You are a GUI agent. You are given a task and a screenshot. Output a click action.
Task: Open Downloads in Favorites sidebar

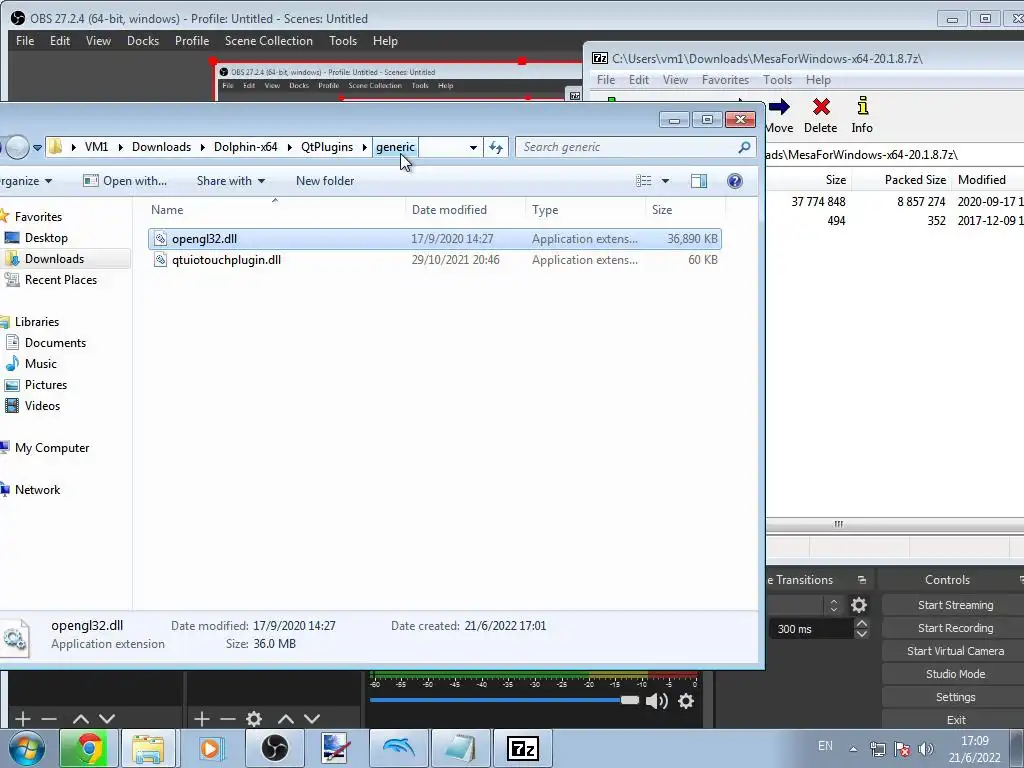54,259
